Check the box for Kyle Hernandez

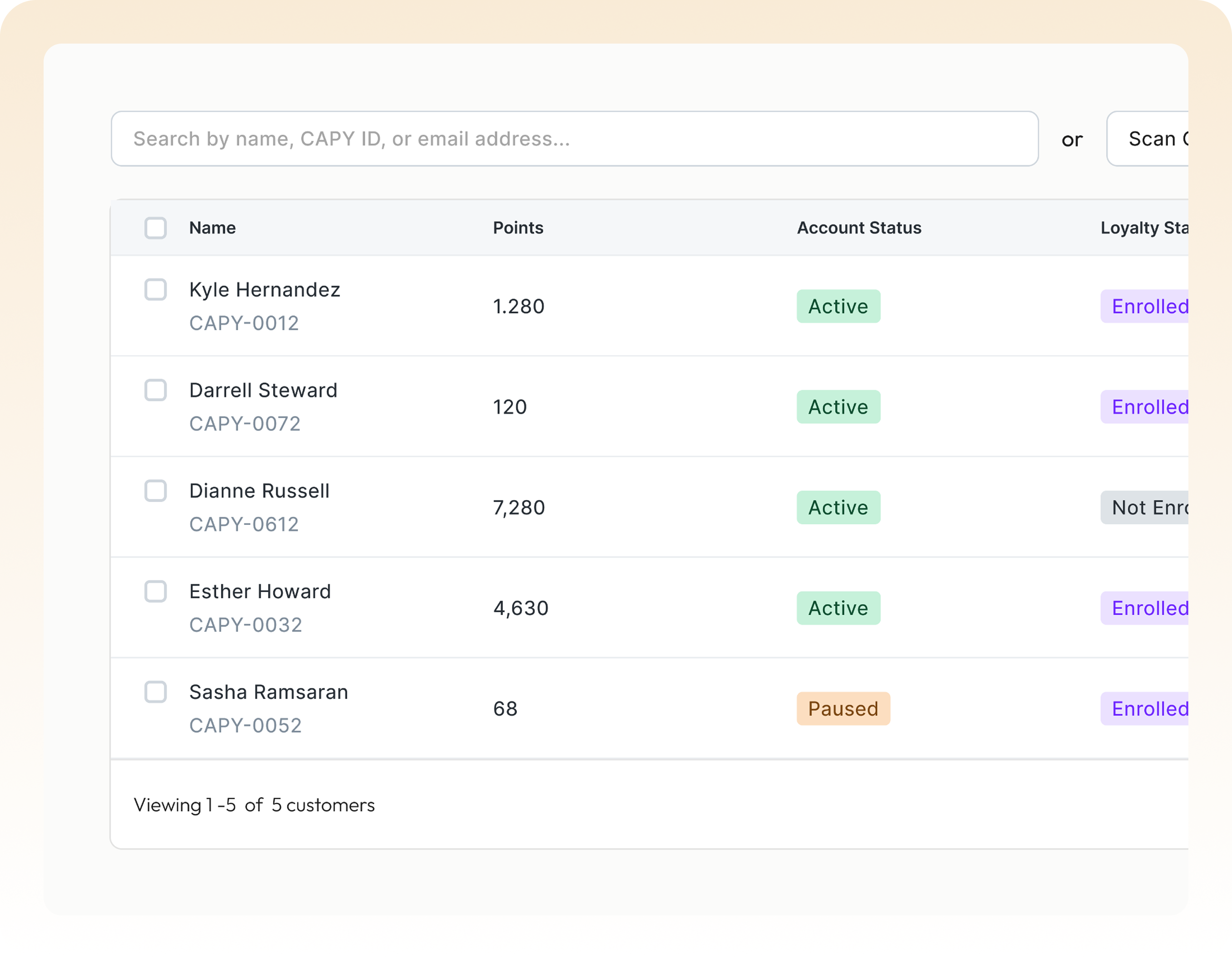pyautogui.click(x=156, y=289)
